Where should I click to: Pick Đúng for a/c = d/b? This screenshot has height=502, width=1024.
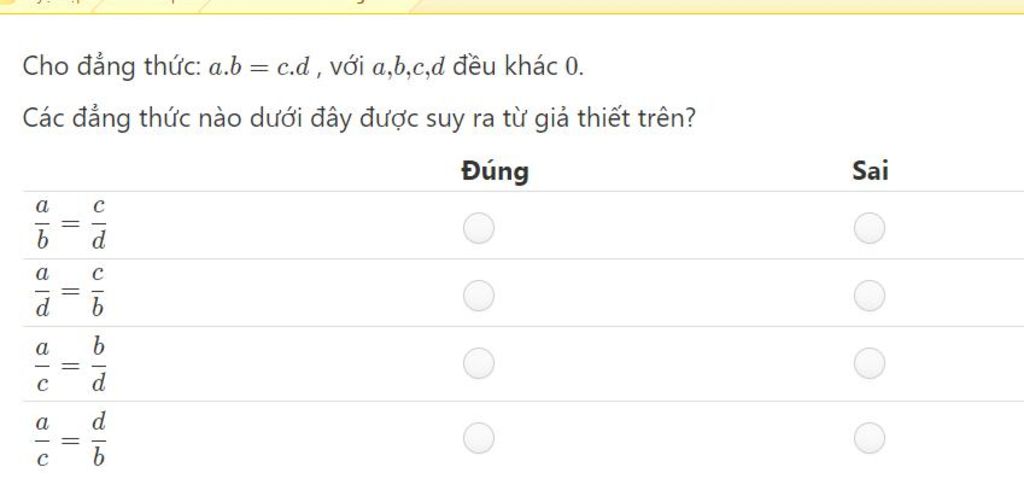(479, 437)
